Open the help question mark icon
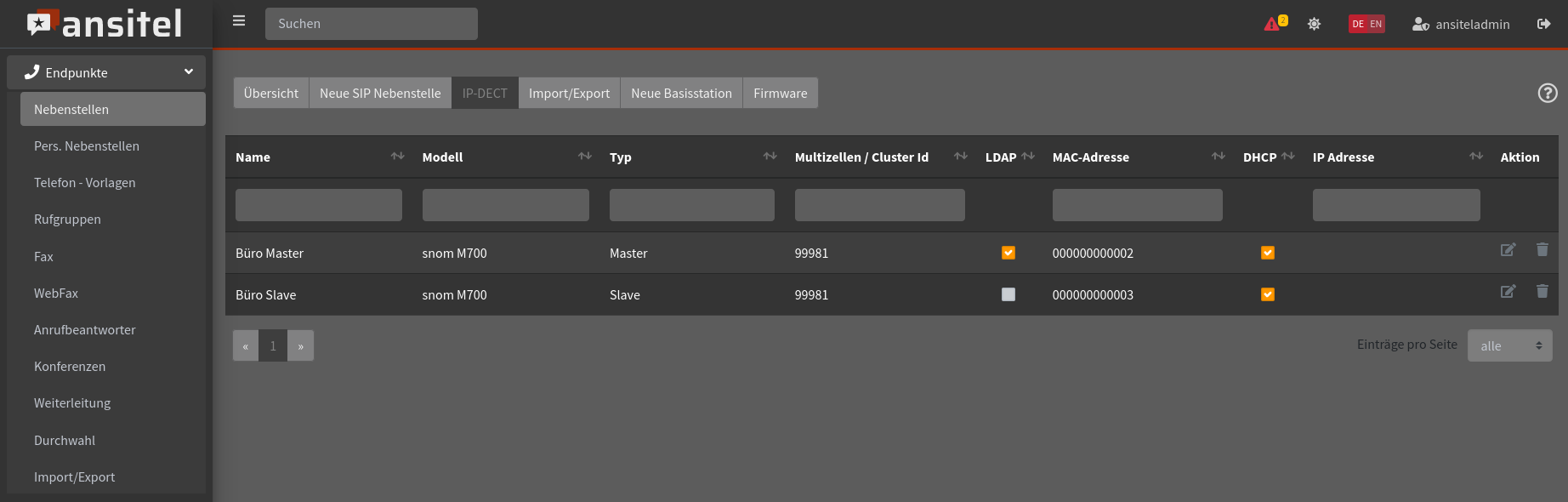1568x502 pixels. point(1548,93)
